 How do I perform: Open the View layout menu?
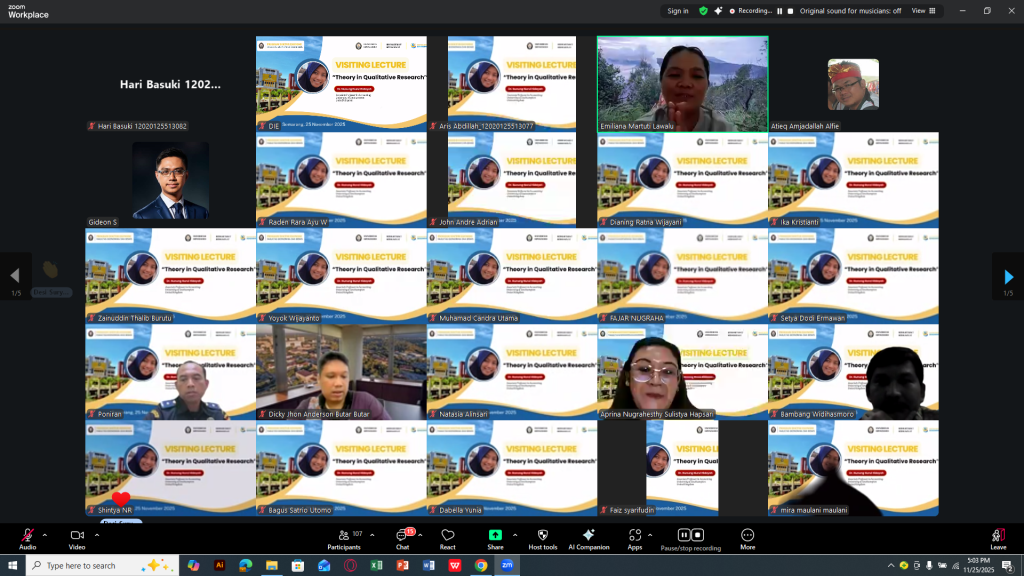tap(921, 11)
